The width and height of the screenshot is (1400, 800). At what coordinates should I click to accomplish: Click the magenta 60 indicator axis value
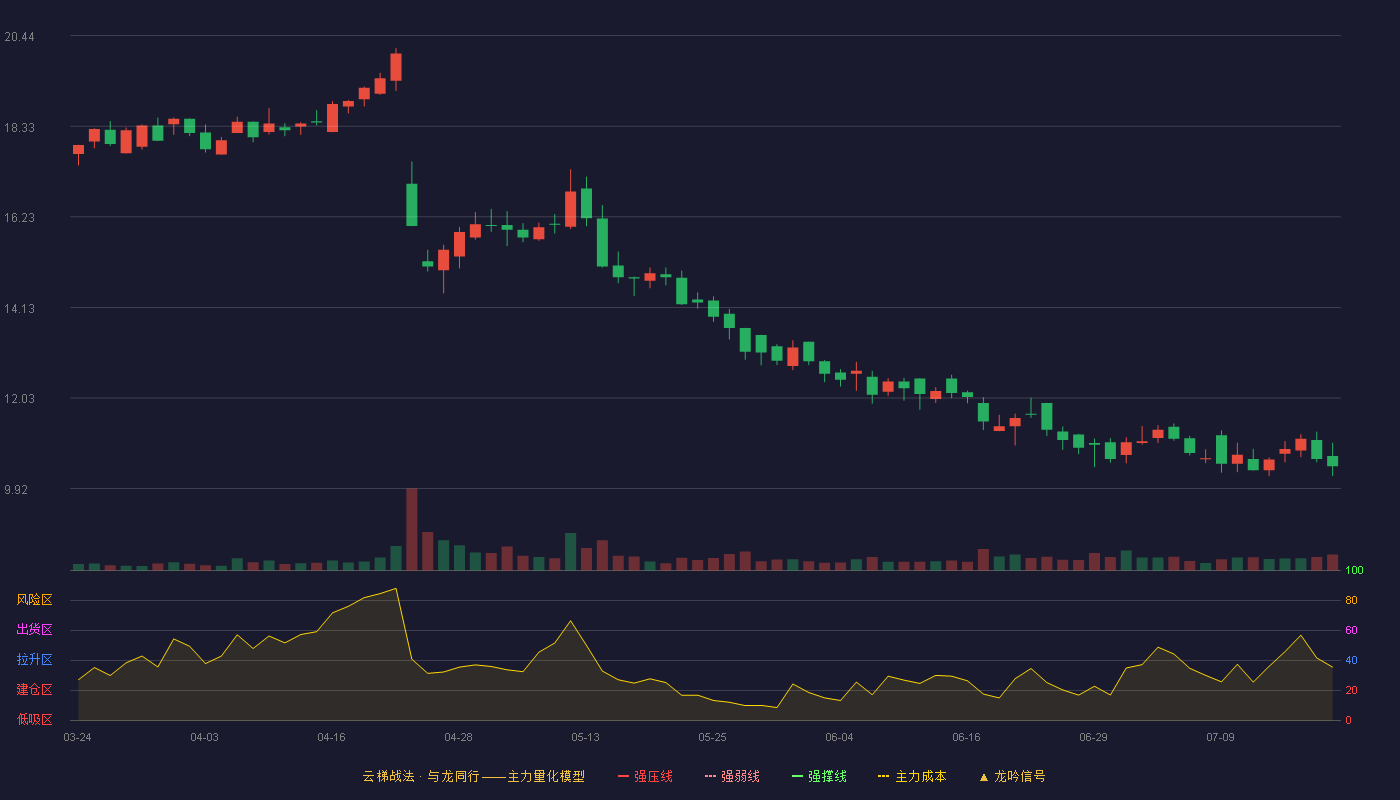(1351, 630)
